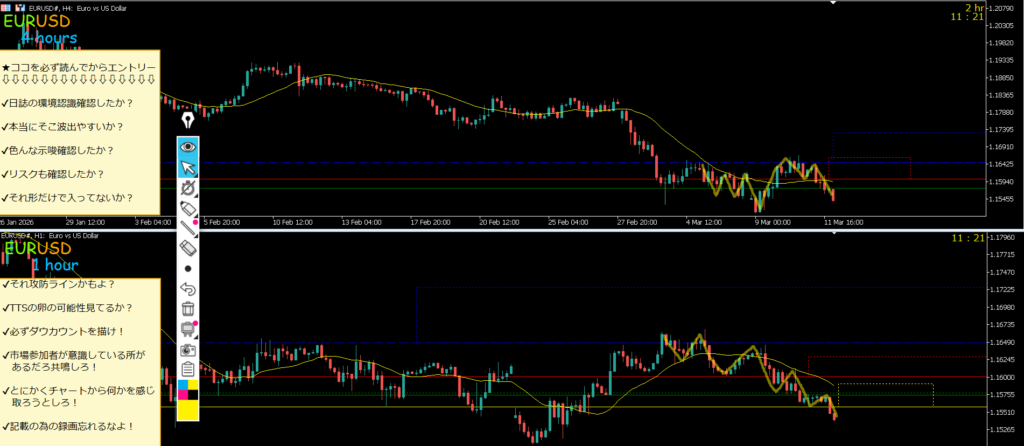Viewport: 1024px width, 446px height.
Task: Click the pen nib icon above the drawing toolbar
Action: 187,120
